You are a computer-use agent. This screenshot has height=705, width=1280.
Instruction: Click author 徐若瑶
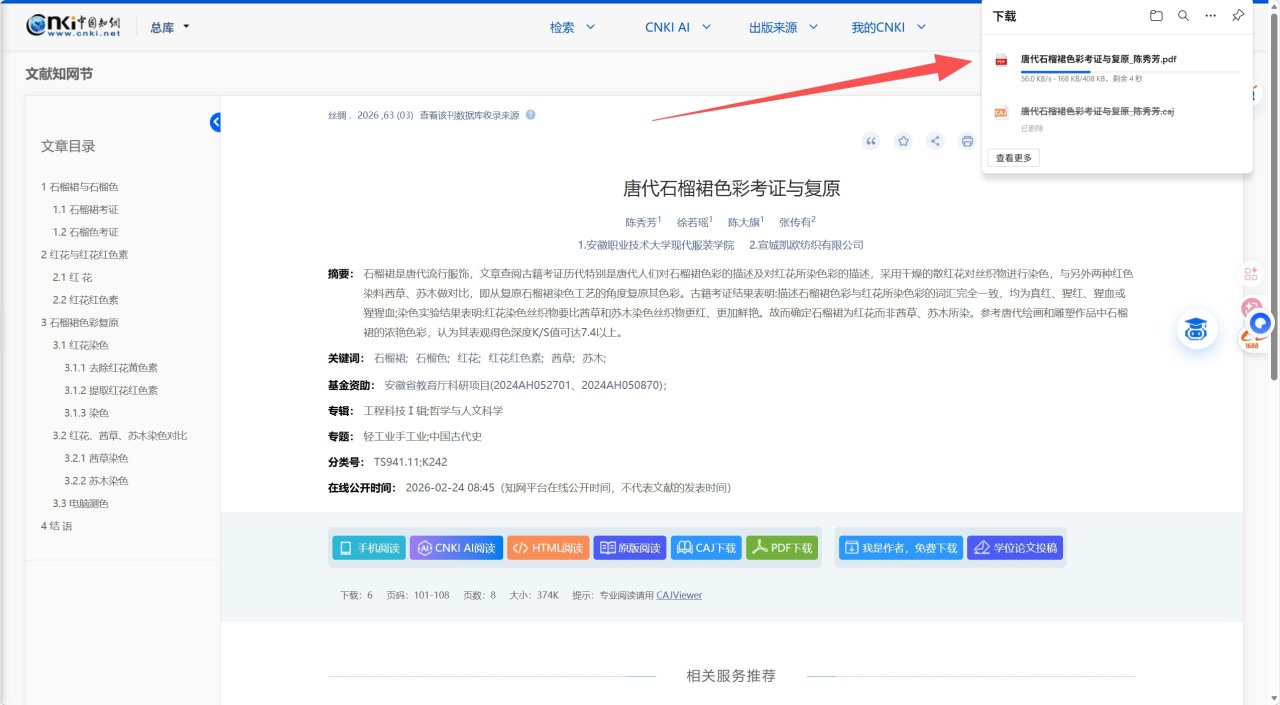[x=692, y=222]
